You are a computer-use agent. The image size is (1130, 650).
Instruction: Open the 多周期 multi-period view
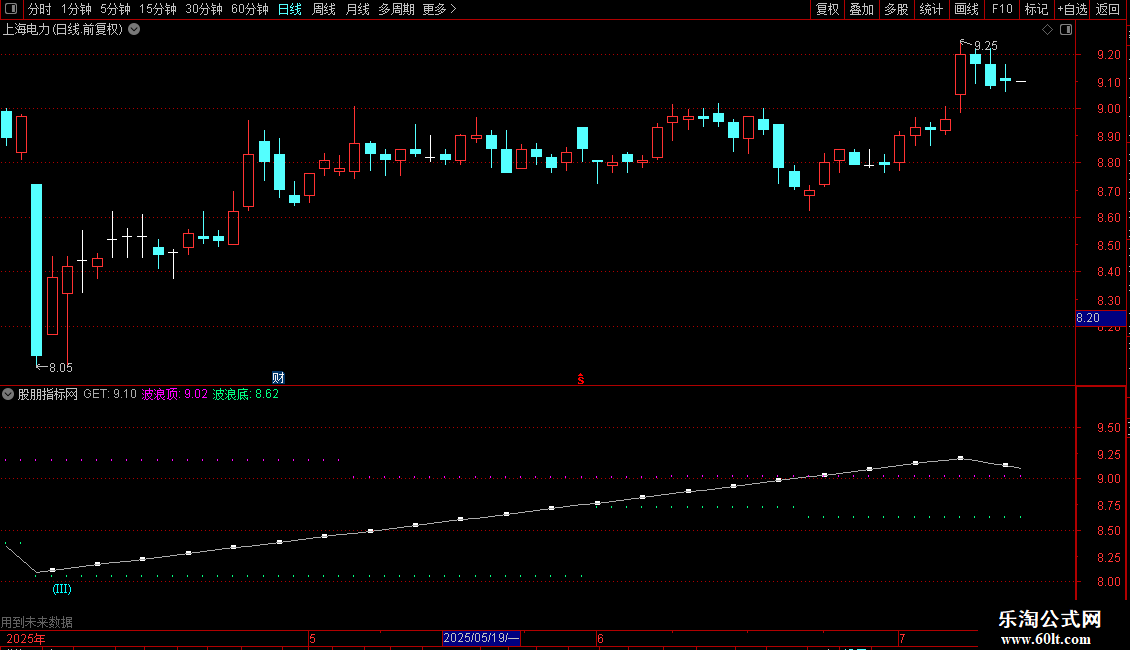click(396, 9)
